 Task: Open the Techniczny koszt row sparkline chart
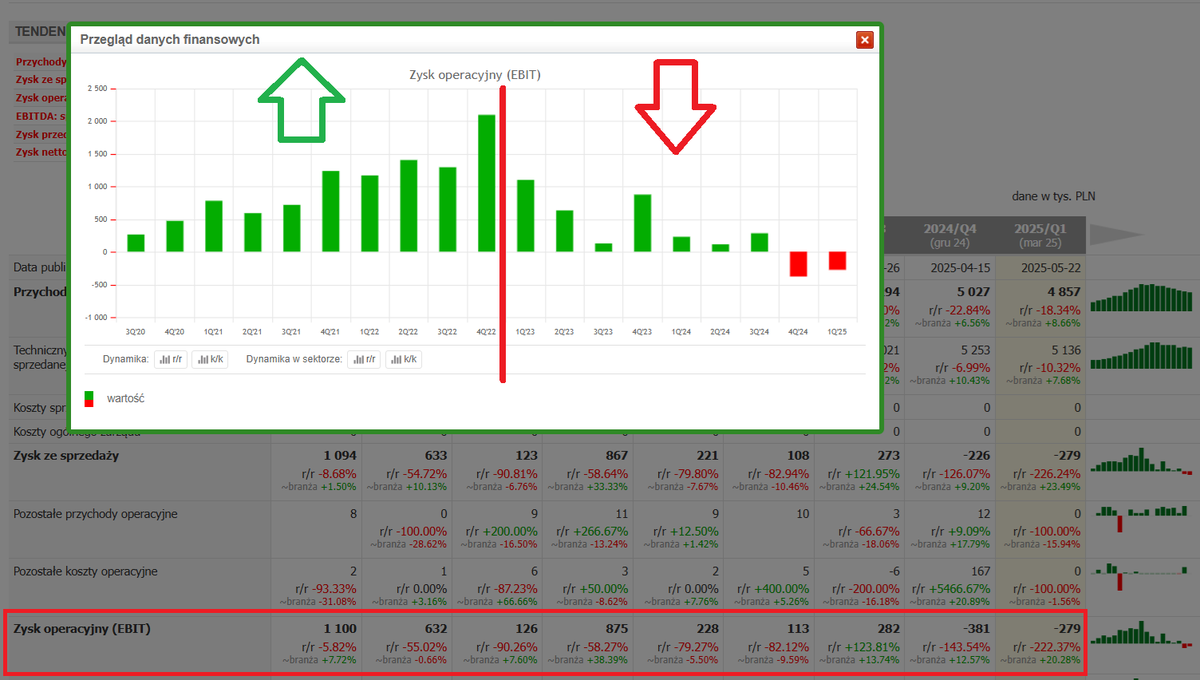point(1141,356)
